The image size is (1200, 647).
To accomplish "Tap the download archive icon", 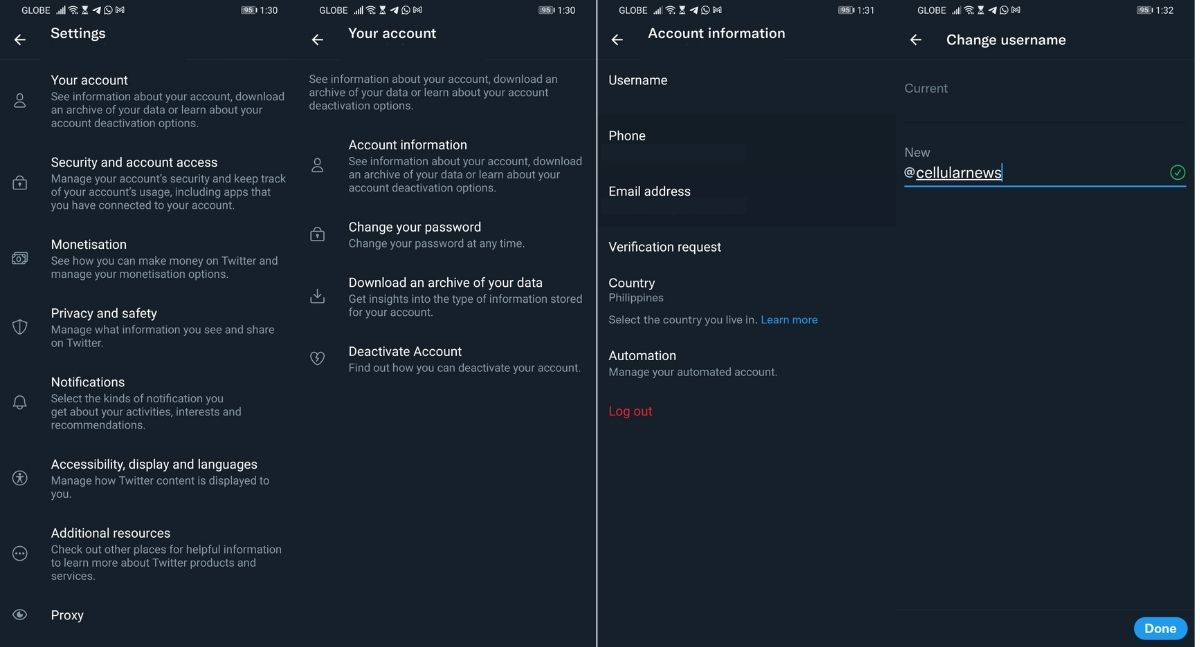I will (x=318, y=296).
